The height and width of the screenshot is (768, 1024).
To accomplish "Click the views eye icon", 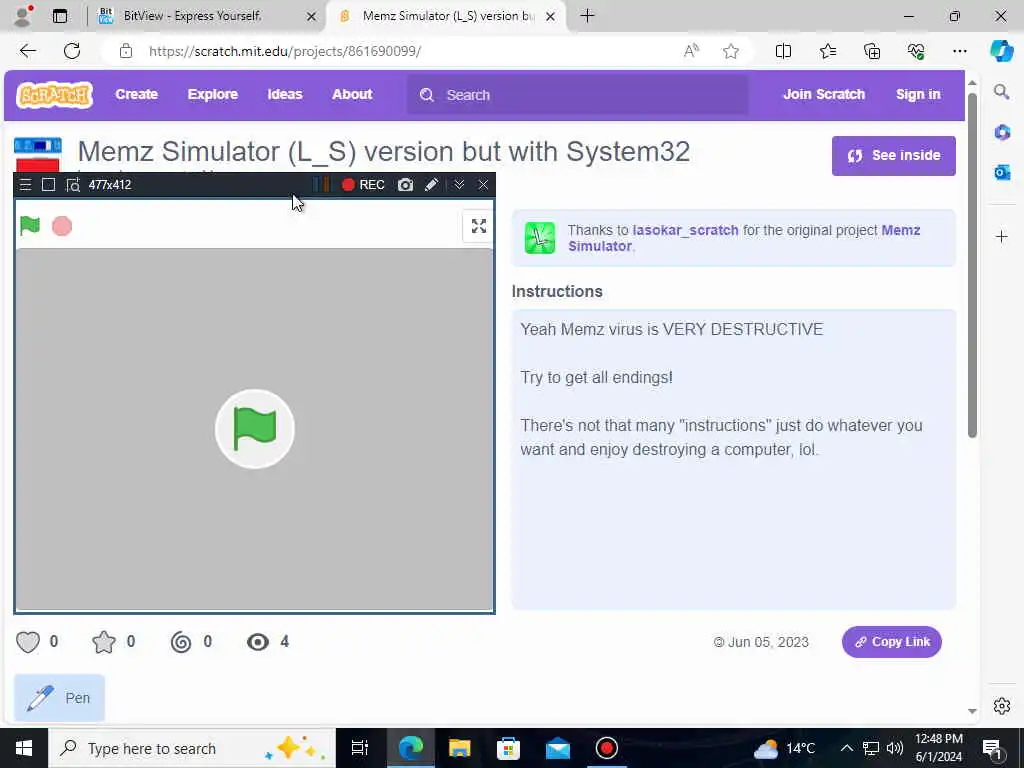I will 258,642.
